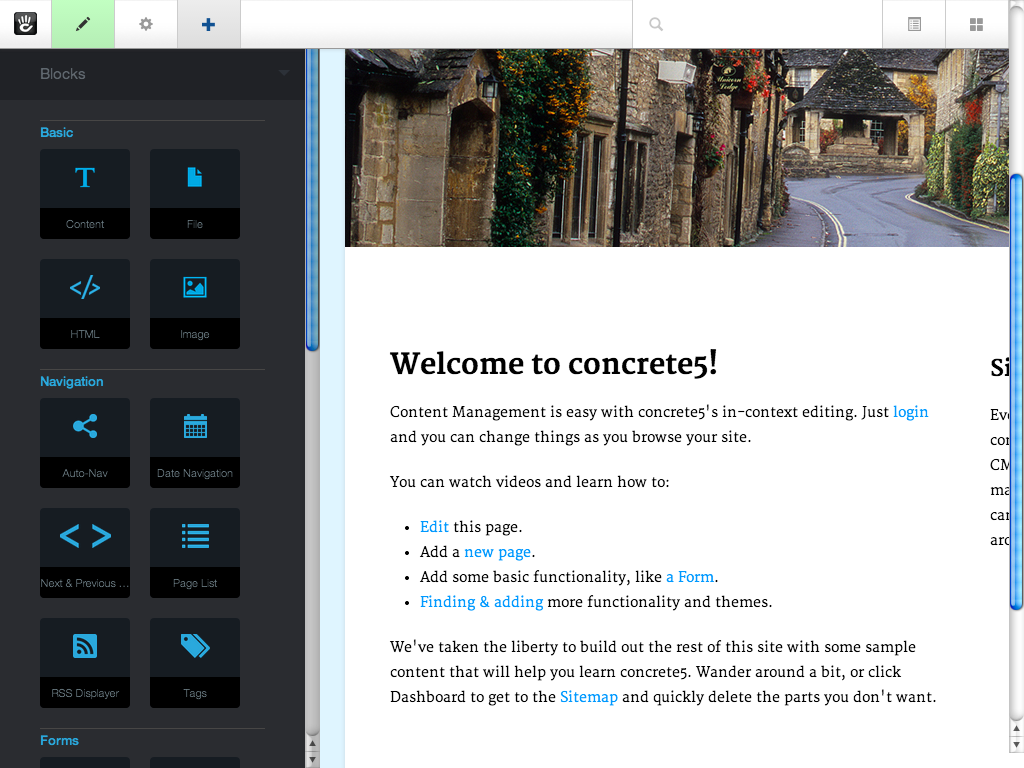Open the Sitemap link
The width and height of the screenshot is (1024, 768).
588,697
